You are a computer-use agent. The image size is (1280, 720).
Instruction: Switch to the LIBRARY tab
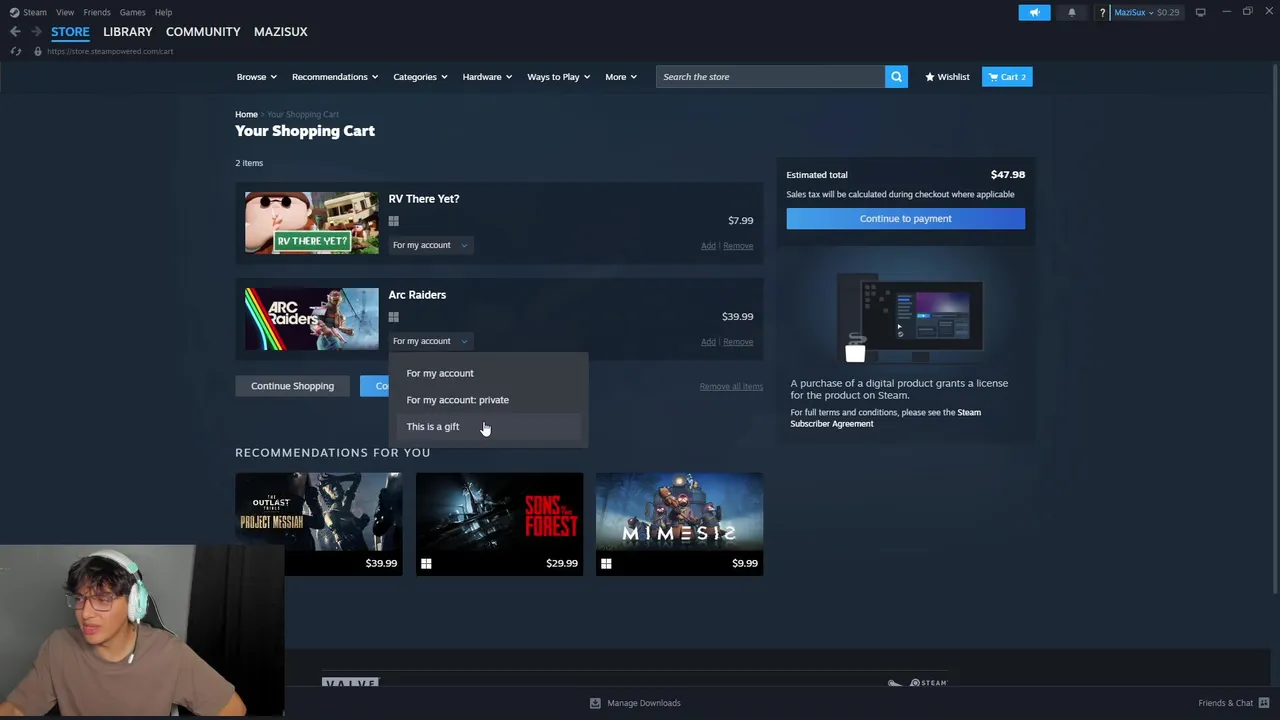point(128,32)
